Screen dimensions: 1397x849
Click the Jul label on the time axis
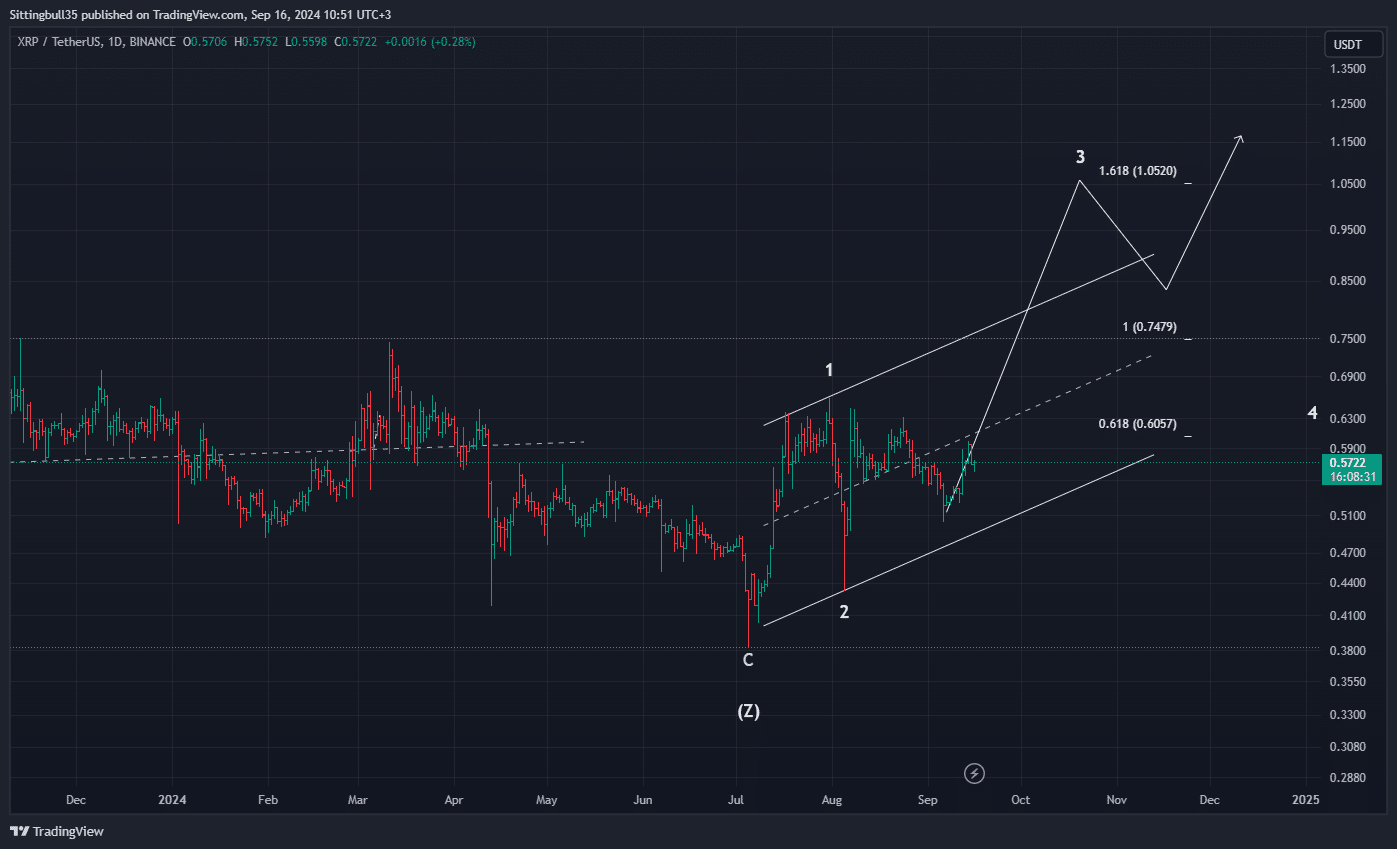736,800
